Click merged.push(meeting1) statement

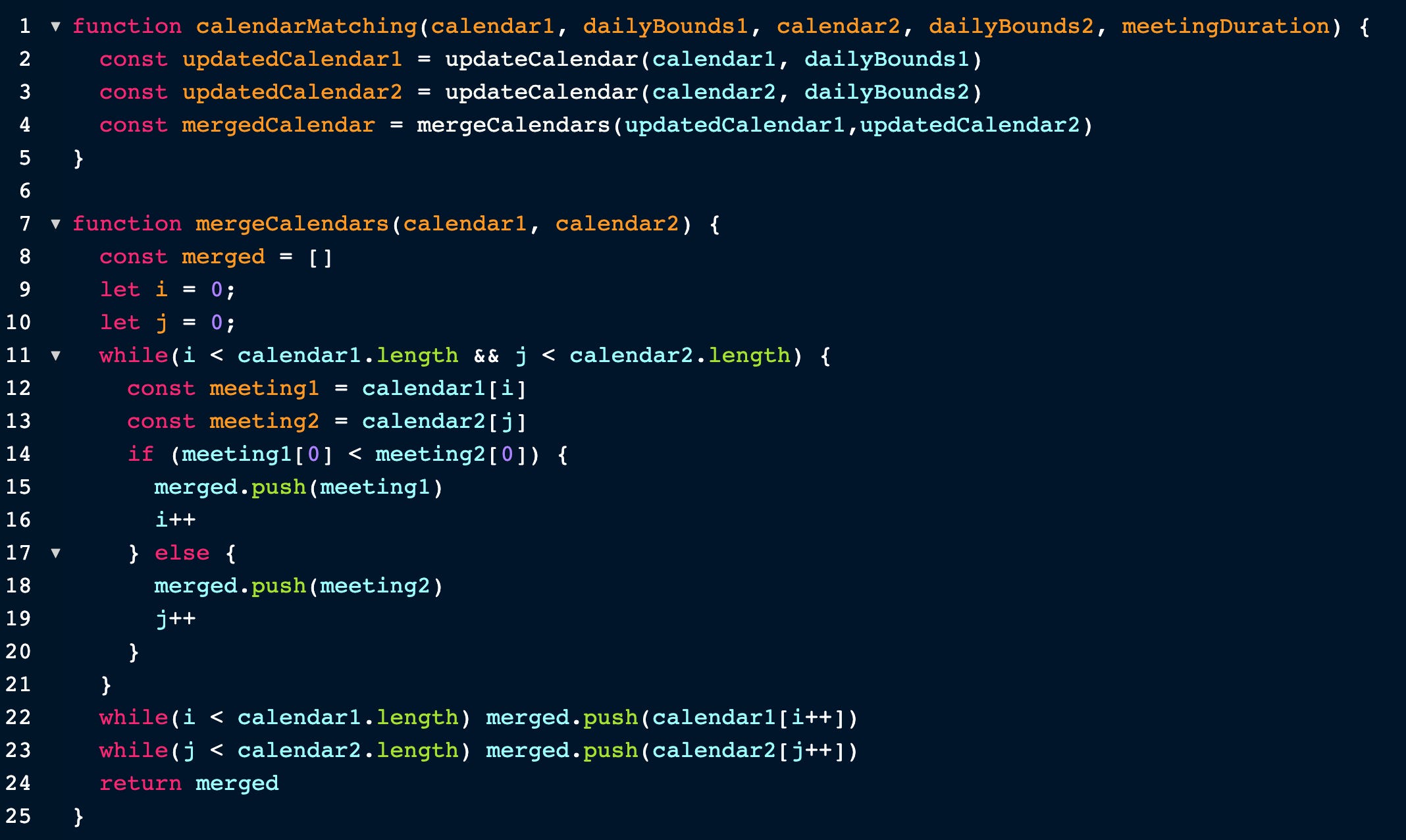click(x=298, y=487)
